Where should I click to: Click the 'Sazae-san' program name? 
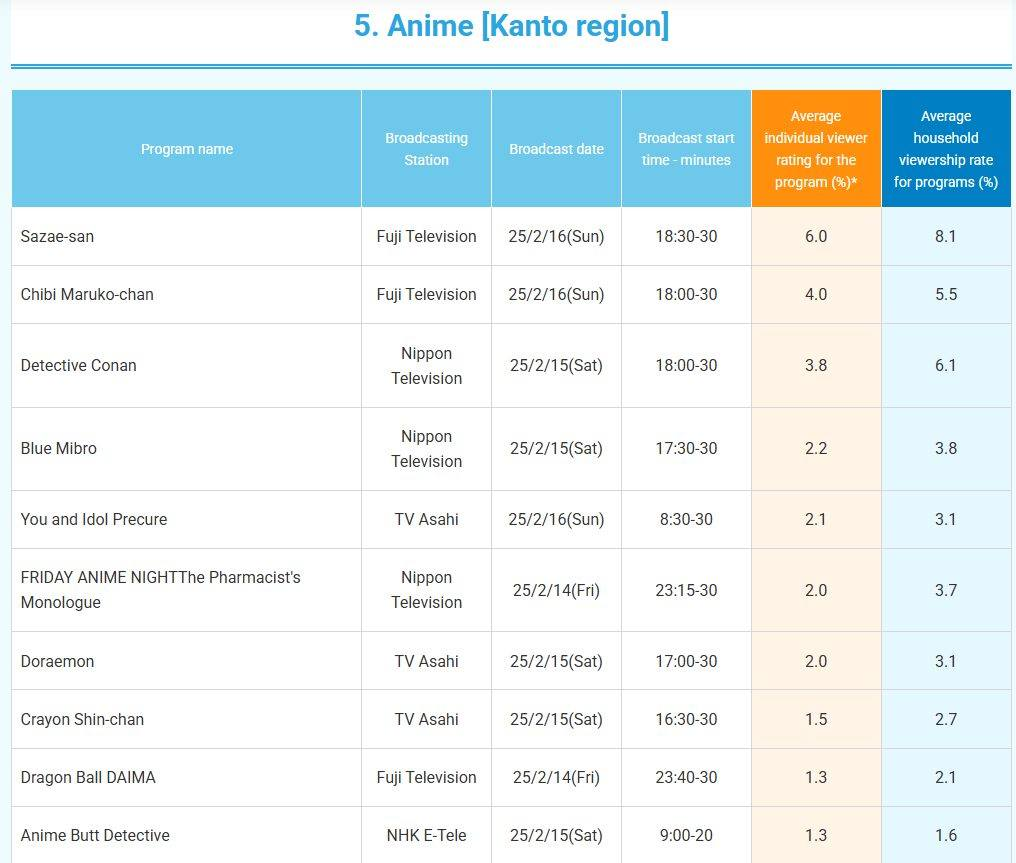pyautogui.click(x=57, y=236)
